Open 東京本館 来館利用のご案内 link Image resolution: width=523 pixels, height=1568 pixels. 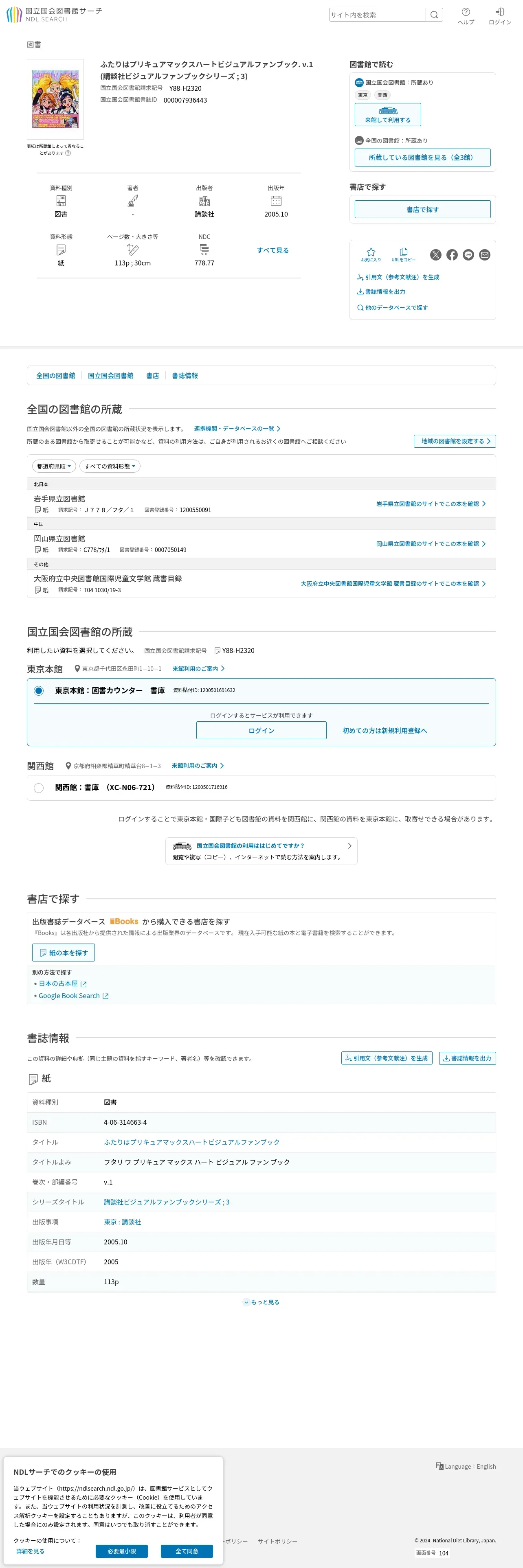(x=198, y=668)
